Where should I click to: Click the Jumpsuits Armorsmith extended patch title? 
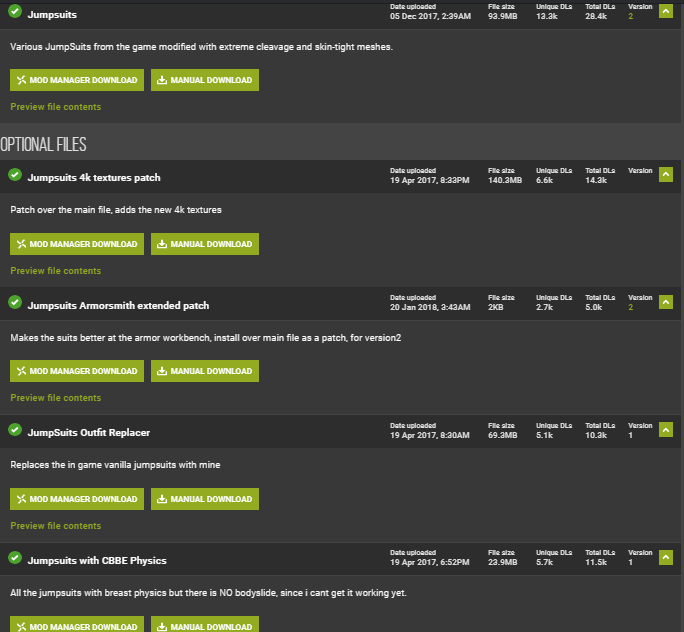[x=118, y=305]
